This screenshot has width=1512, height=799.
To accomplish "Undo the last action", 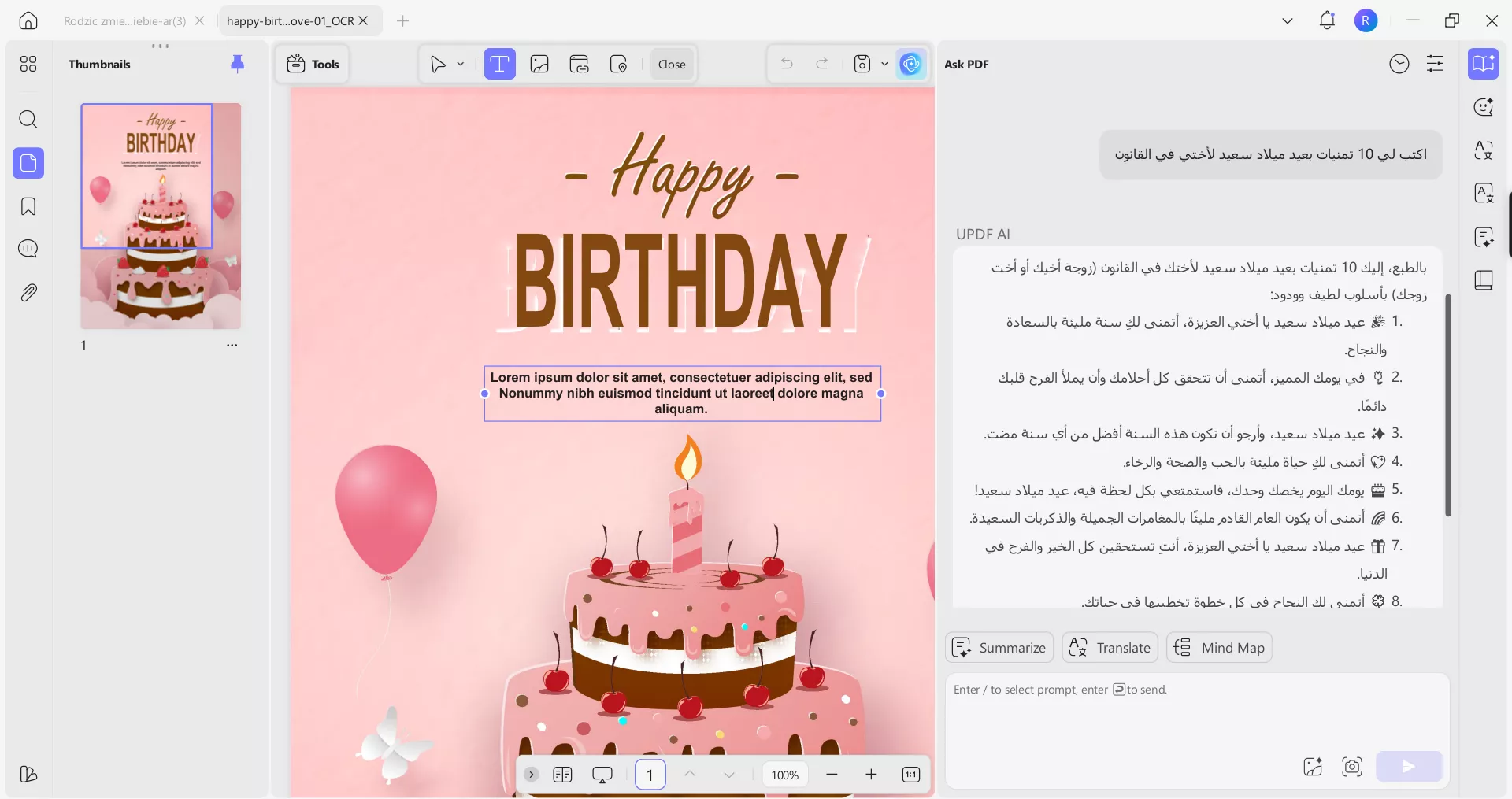I will click(787, 64).
